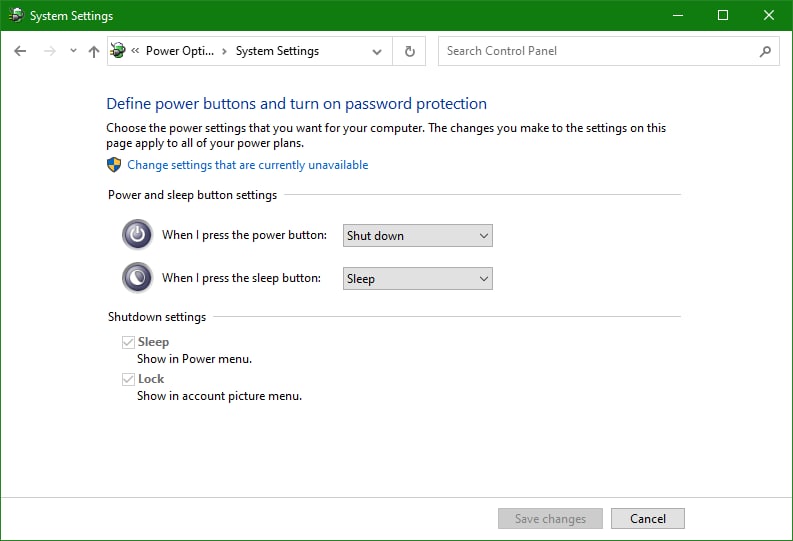The width and height of the screenshot is (793, 541).
Task: Minimize the System Settings window
Action: point(678,15)
